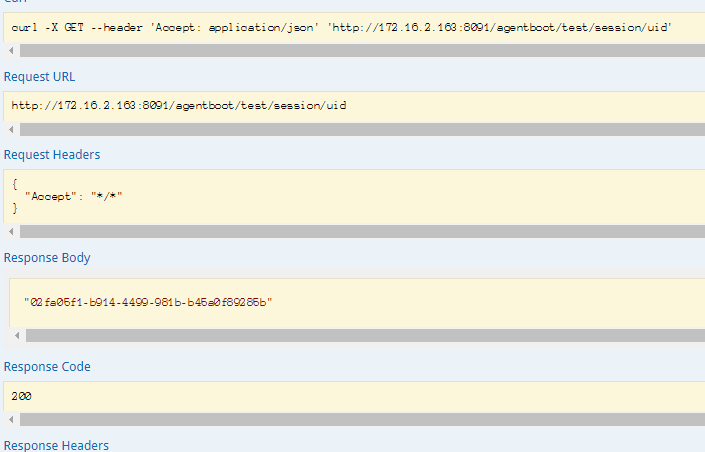Click the Response Headers heading
This screenshot has width=705, height=452.
(56, 445)
